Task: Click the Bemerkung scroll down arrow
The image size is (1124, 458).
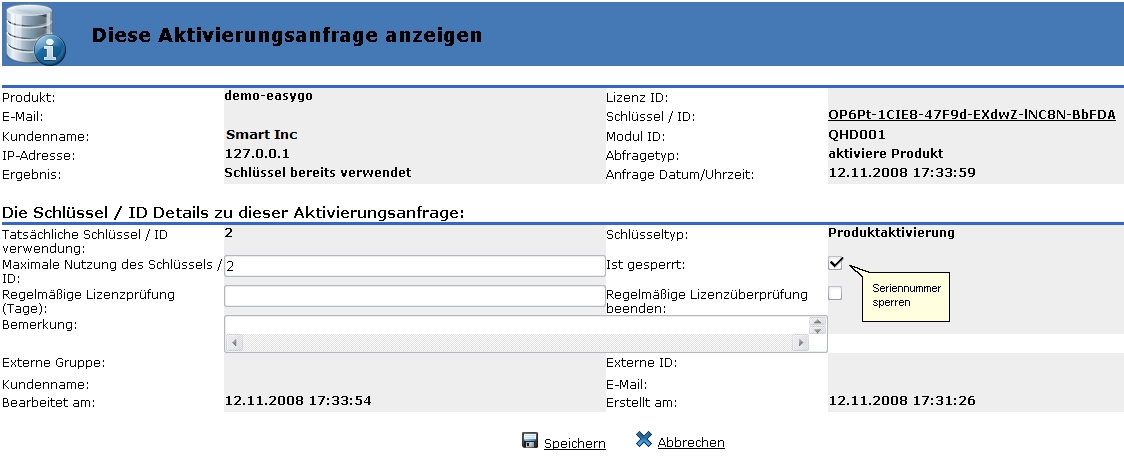Action: pyautogui.click(x=818, y=331)
